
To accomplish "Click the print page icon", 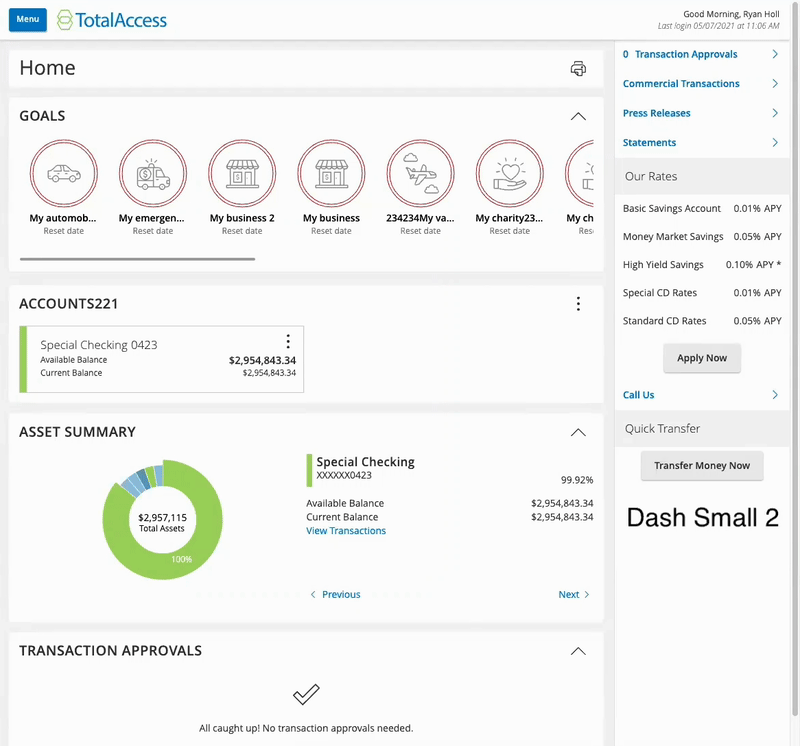I will pos(578,69).
